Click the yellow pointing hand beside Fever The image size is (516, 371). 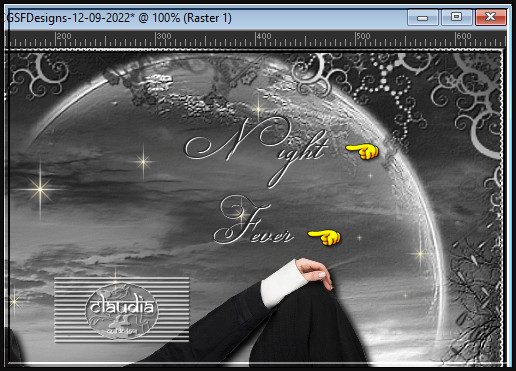click(324, 237)
